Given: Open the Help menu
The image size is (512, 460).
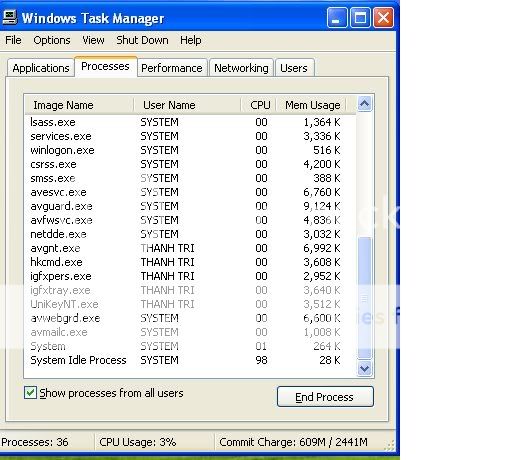Looking at the screenshot, I should (x=191, y=40).
